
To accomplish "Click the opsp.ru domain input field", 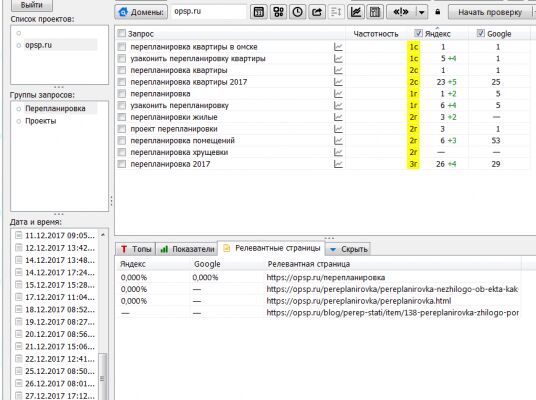I will 208,12.
